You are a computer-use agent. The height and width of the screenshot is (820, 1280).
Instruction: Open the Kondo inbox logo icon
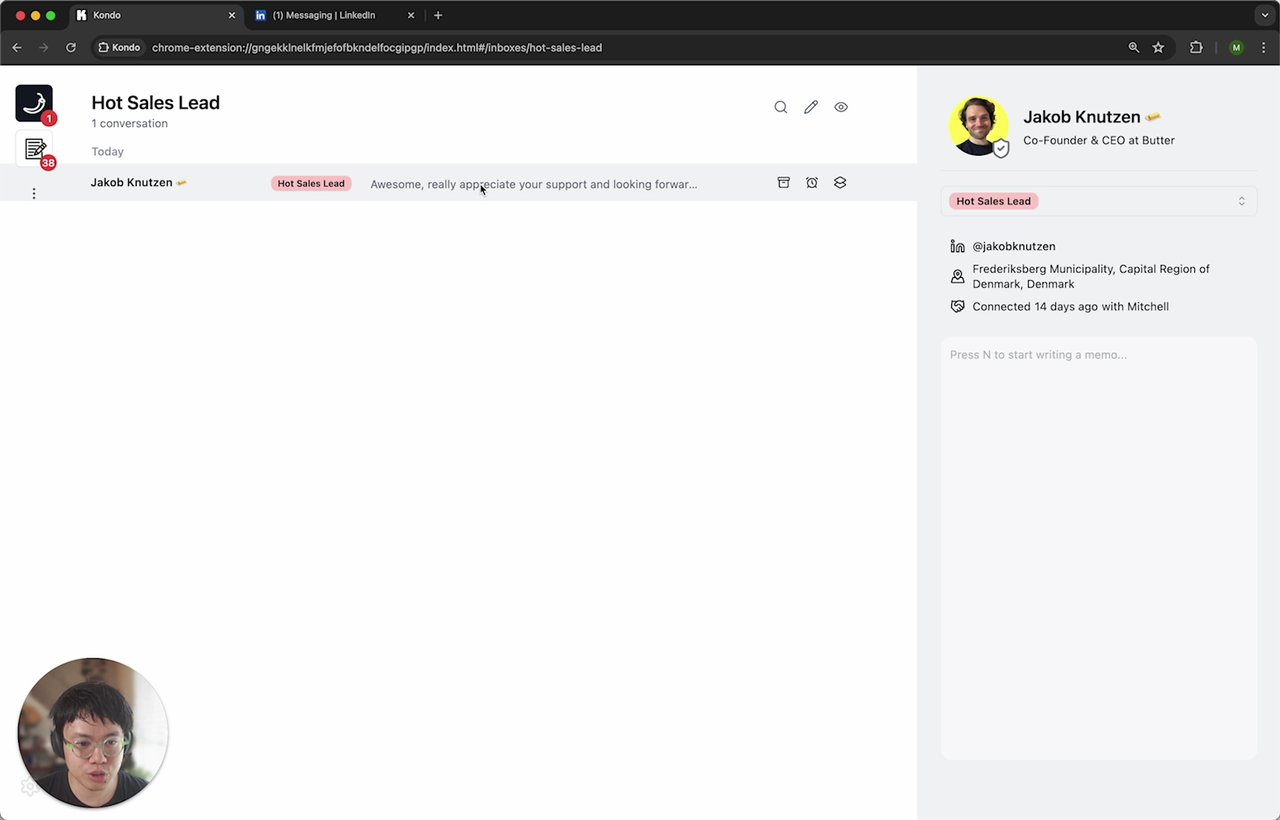pos(34,103)
